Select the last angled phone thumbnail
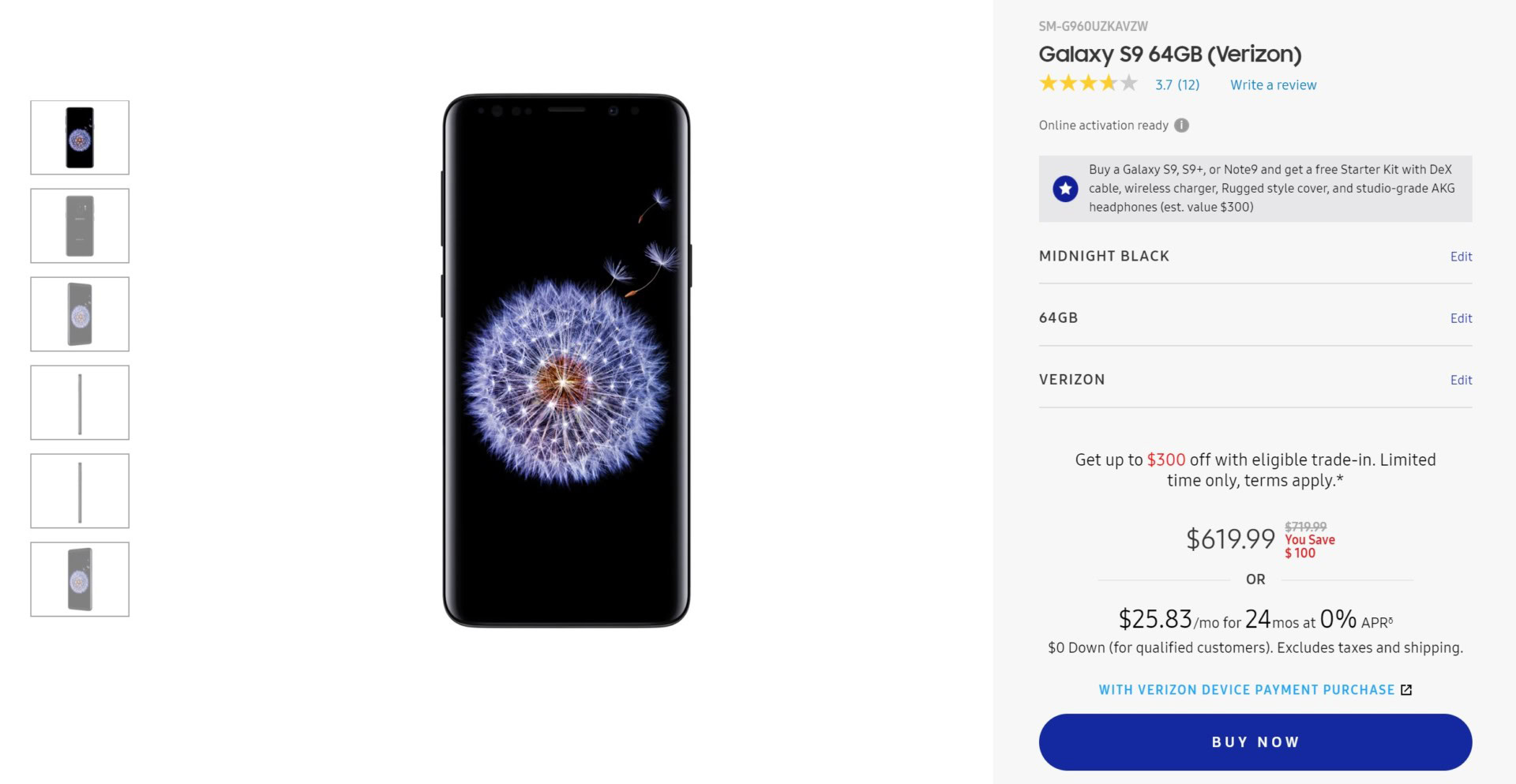The height and width of the screenshot is (784, 1516). pyautogui.click(x=80, y=580)
